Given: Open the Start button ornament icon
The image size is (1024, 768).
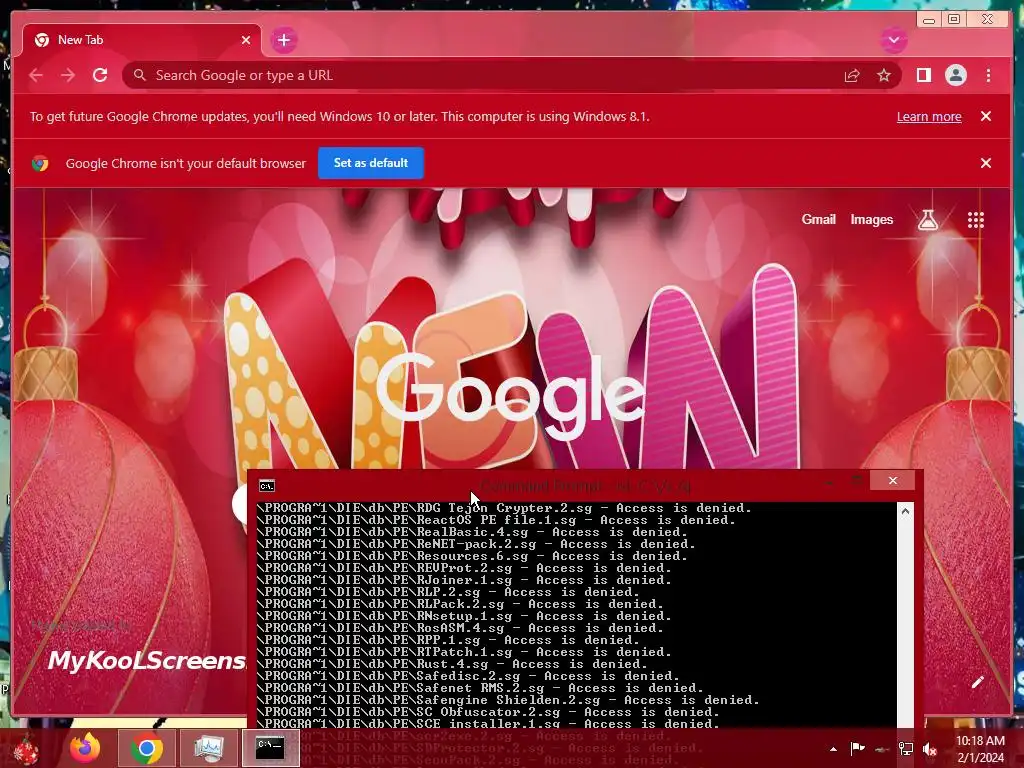Looking at the screenshot, I should (x=26, y=750).
